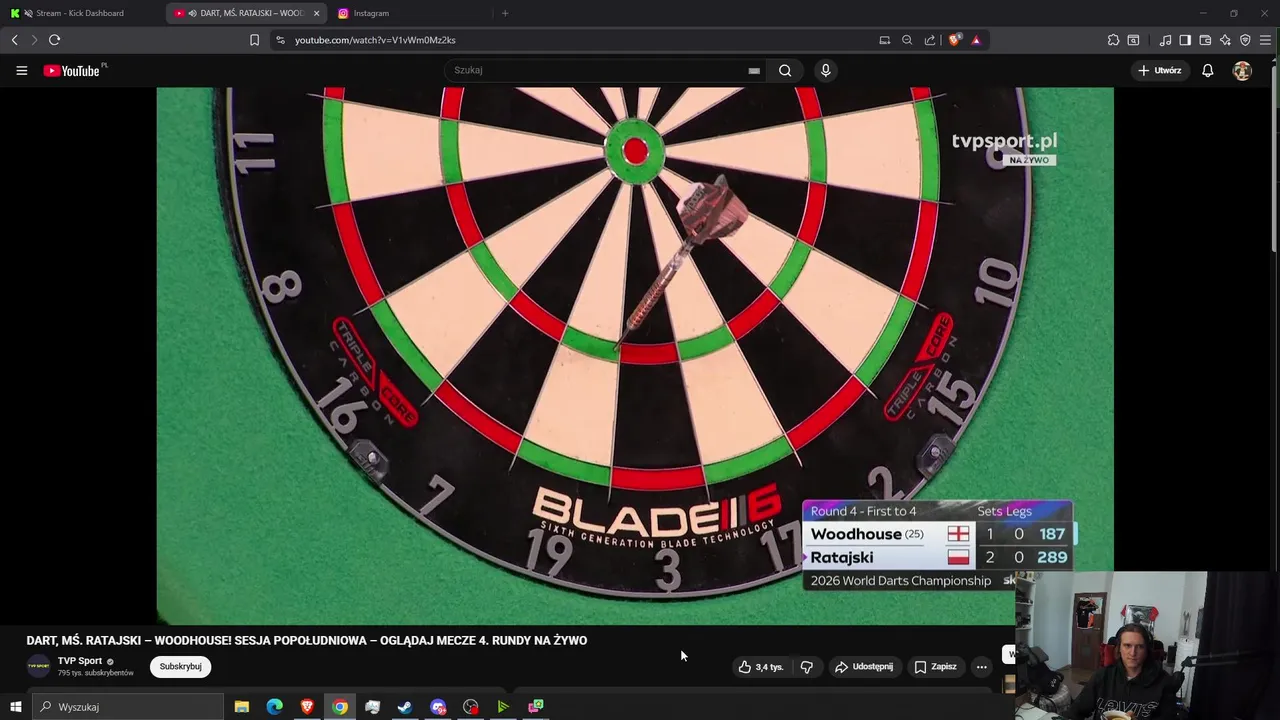Image resolution: width=1280 pixels, height=720 pixels.
Task: Open Microsoft Edge from the taskbar
Action: pos(274,707)
